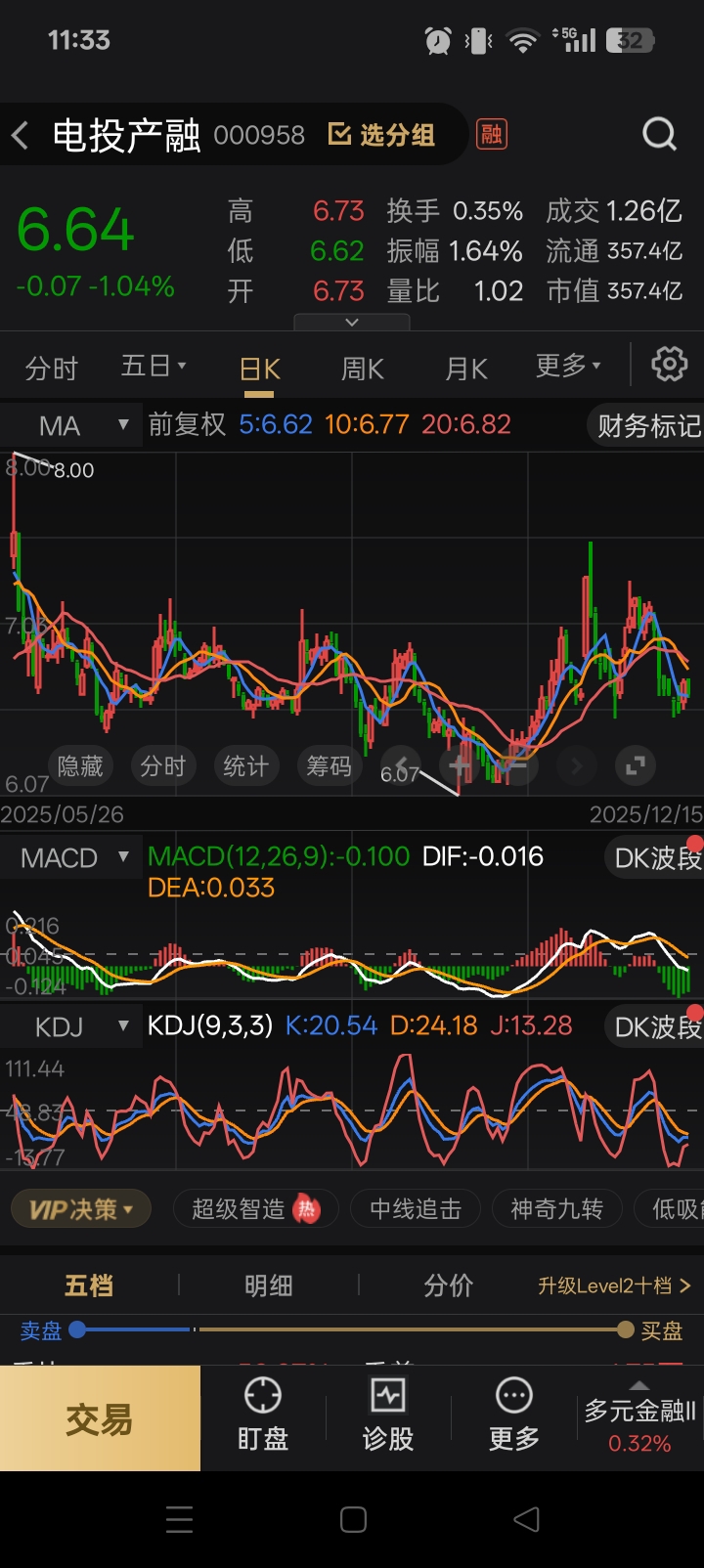This screenshot has height=1568, width=704.
Task: Select the 超级智造 indicator chip
Action: (x=256, y=1209)
